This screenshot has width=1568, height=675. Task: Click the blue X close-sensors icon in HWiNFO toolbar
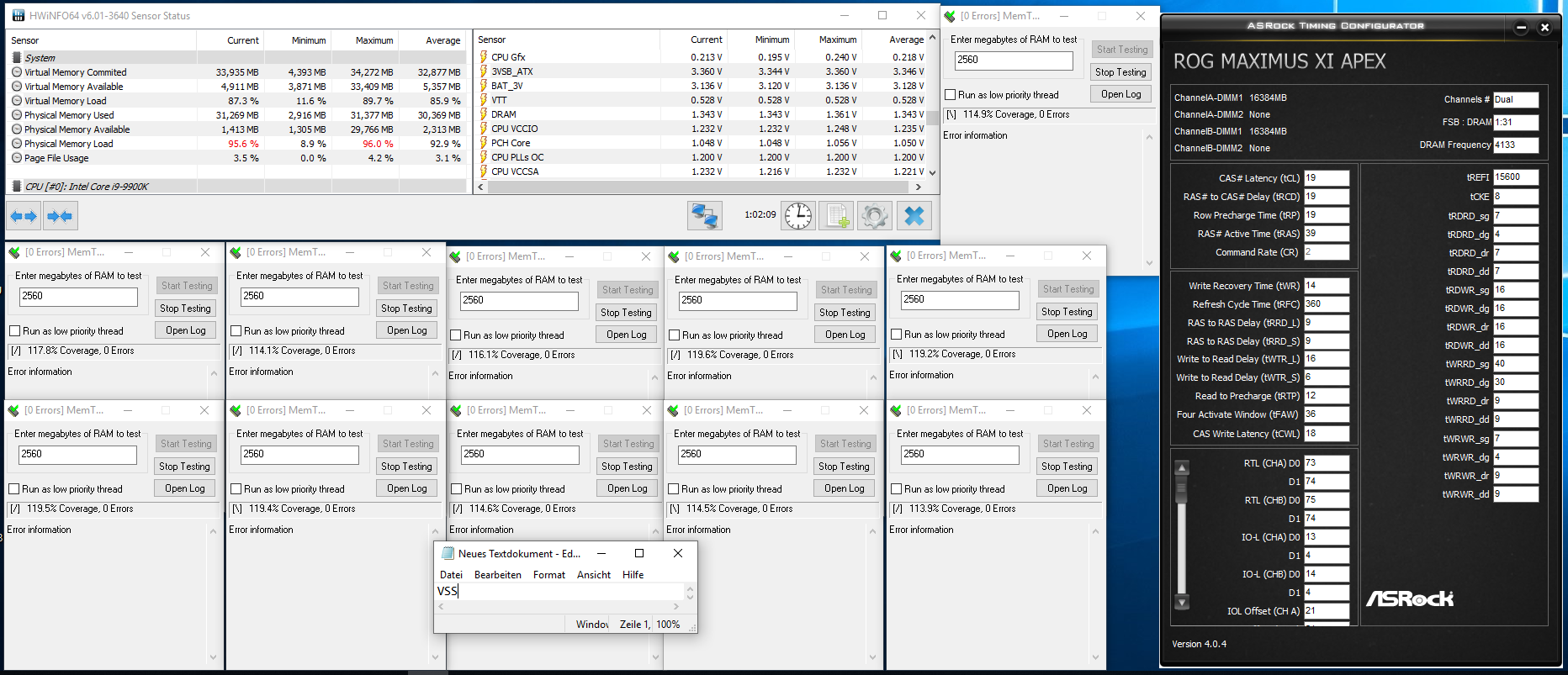pyautogui.click(x=914, y=216)
